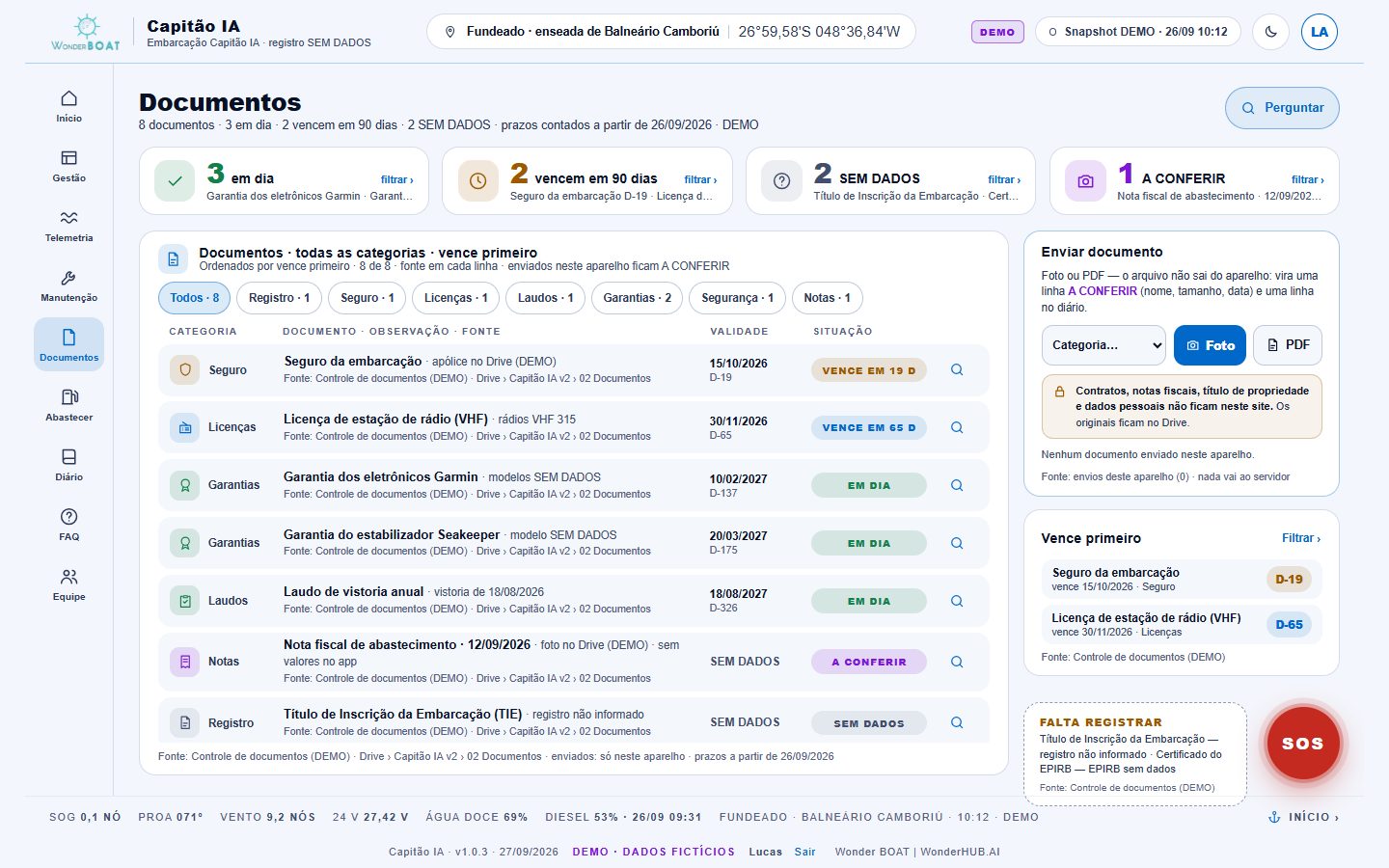Click the VENCE EM 19 D status badge
The height and width of the screenshot is (868, 1389).
coord(869,370)
